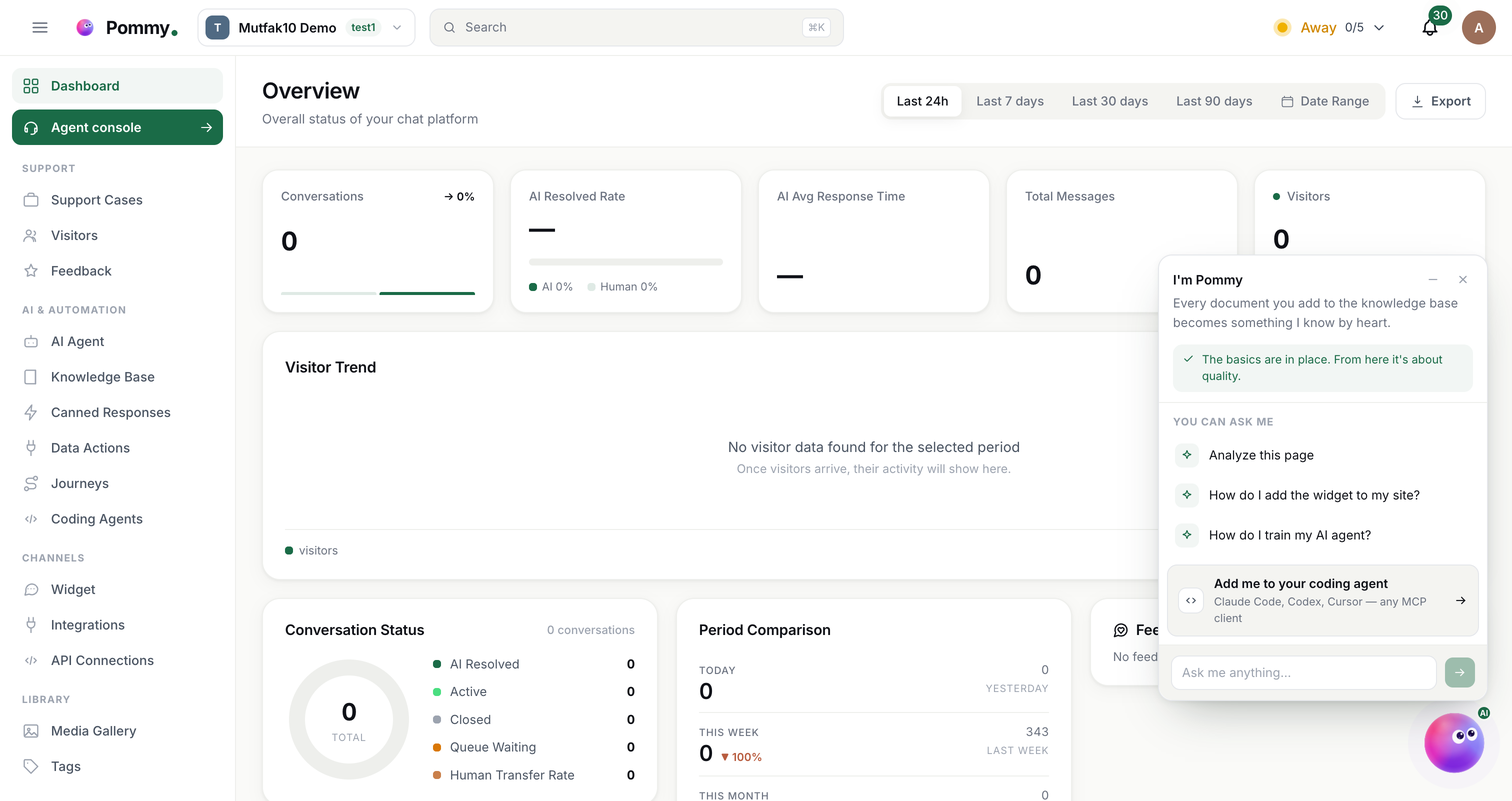Screen dimensions: 1512x801
Task: Click the Canned Responses lightning icon
Action: 31,413
